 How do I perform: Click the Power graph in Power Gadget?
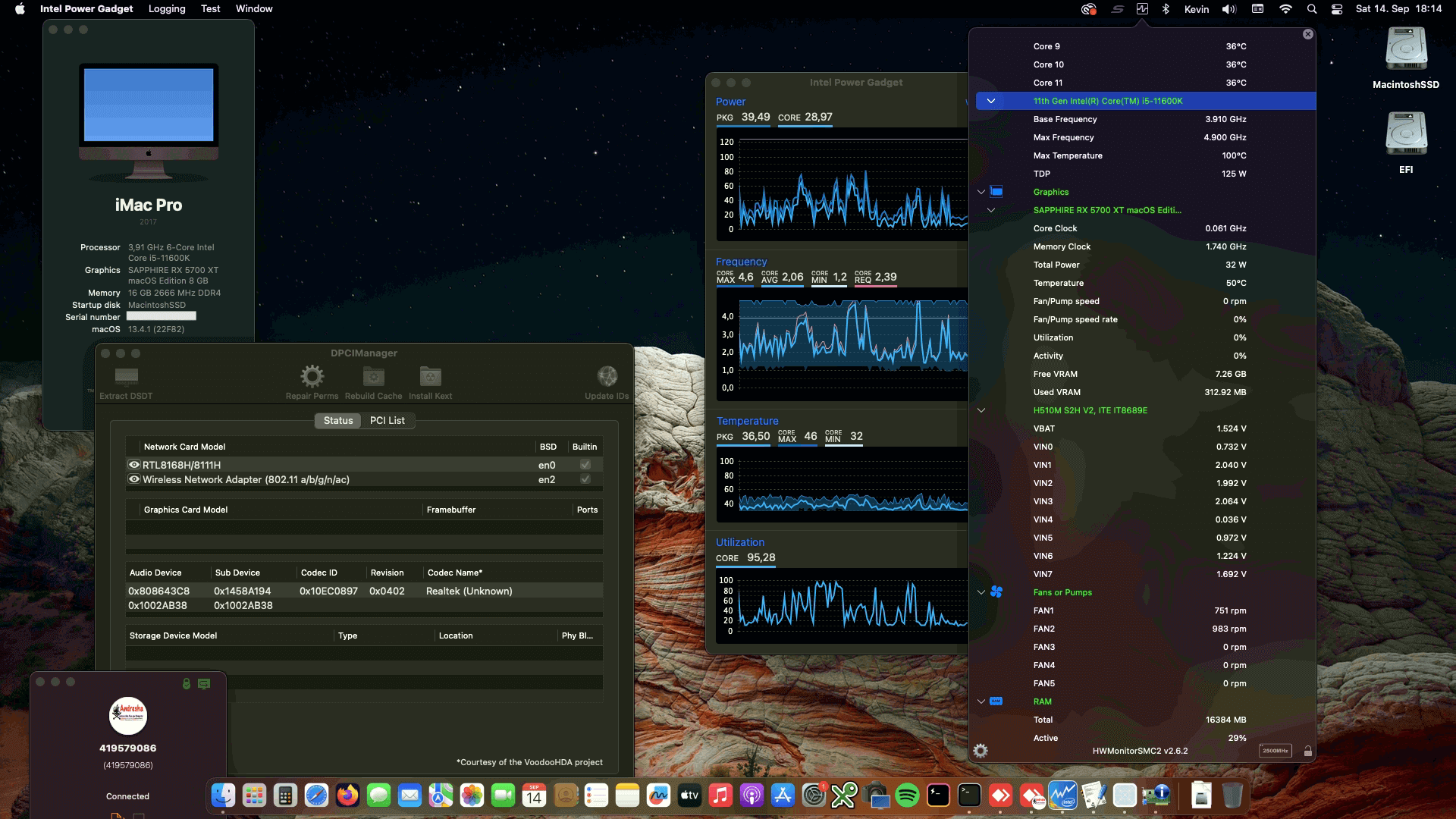point(842,186)
